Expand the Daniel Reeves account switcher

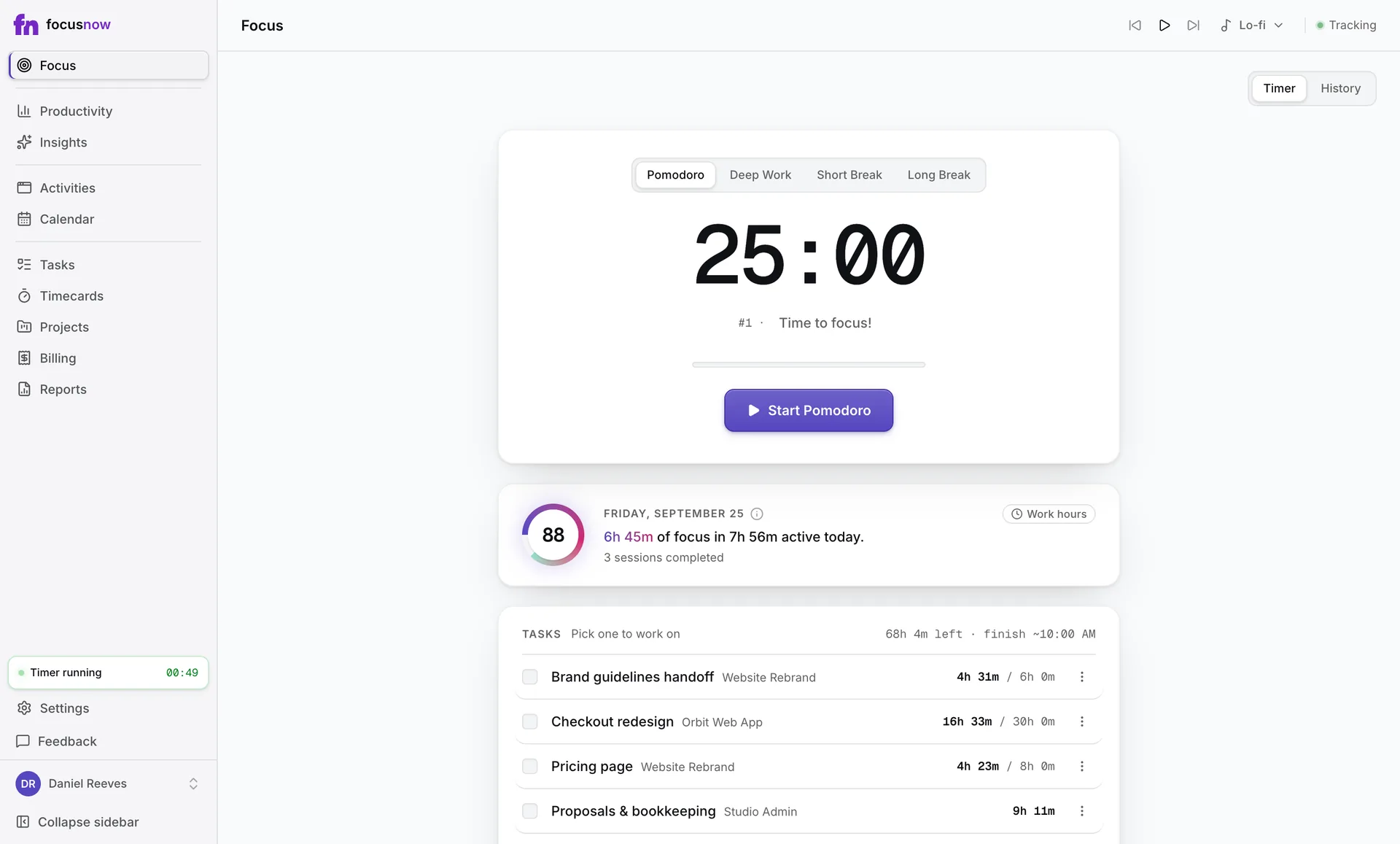coord(108,783)
